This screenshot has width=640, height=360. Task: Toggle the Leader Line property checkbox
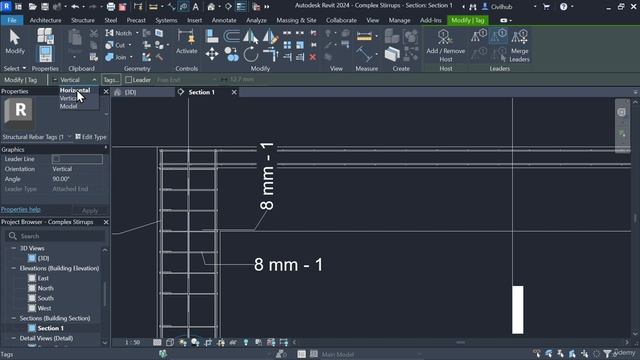56,159
